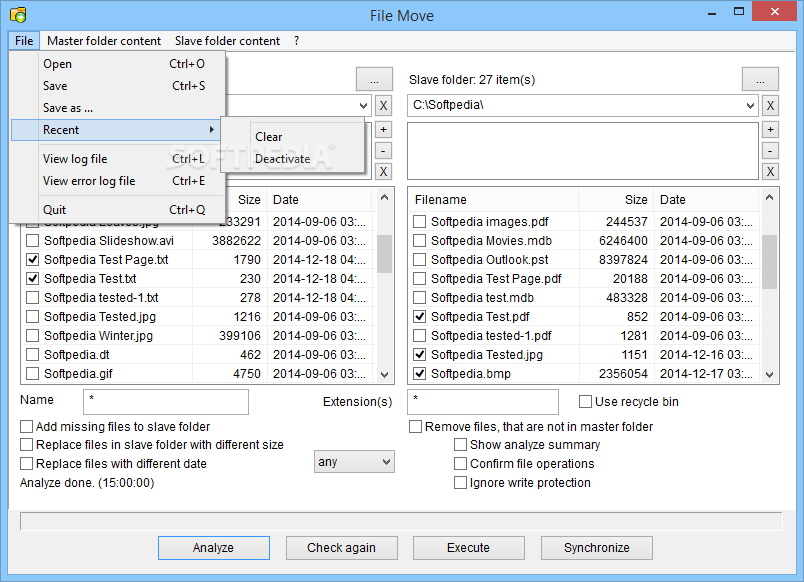Click the master list Date column header

319,199
